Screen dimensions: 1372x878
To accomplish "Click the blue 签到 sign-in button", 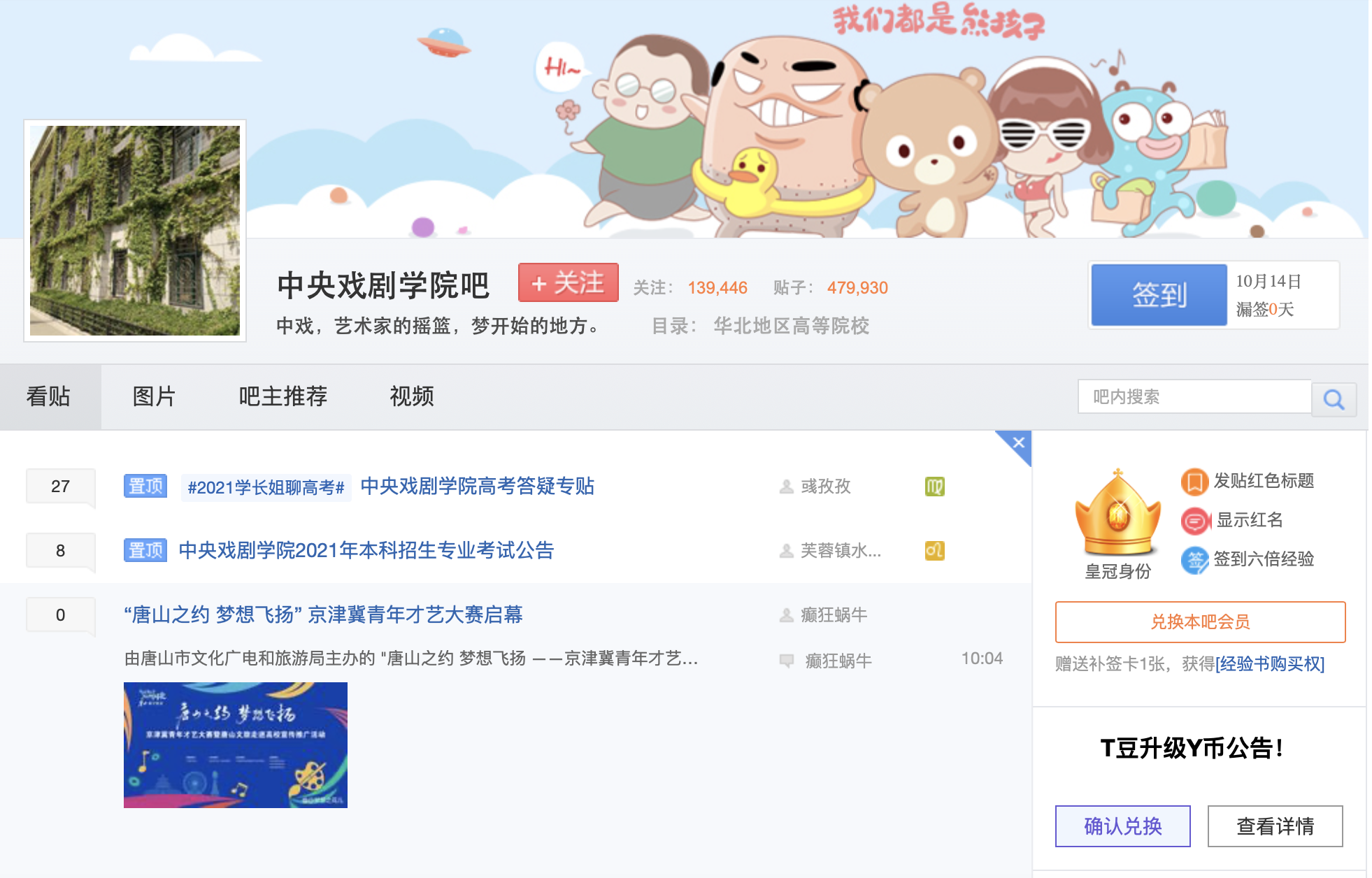I will tap(1159, 295).
